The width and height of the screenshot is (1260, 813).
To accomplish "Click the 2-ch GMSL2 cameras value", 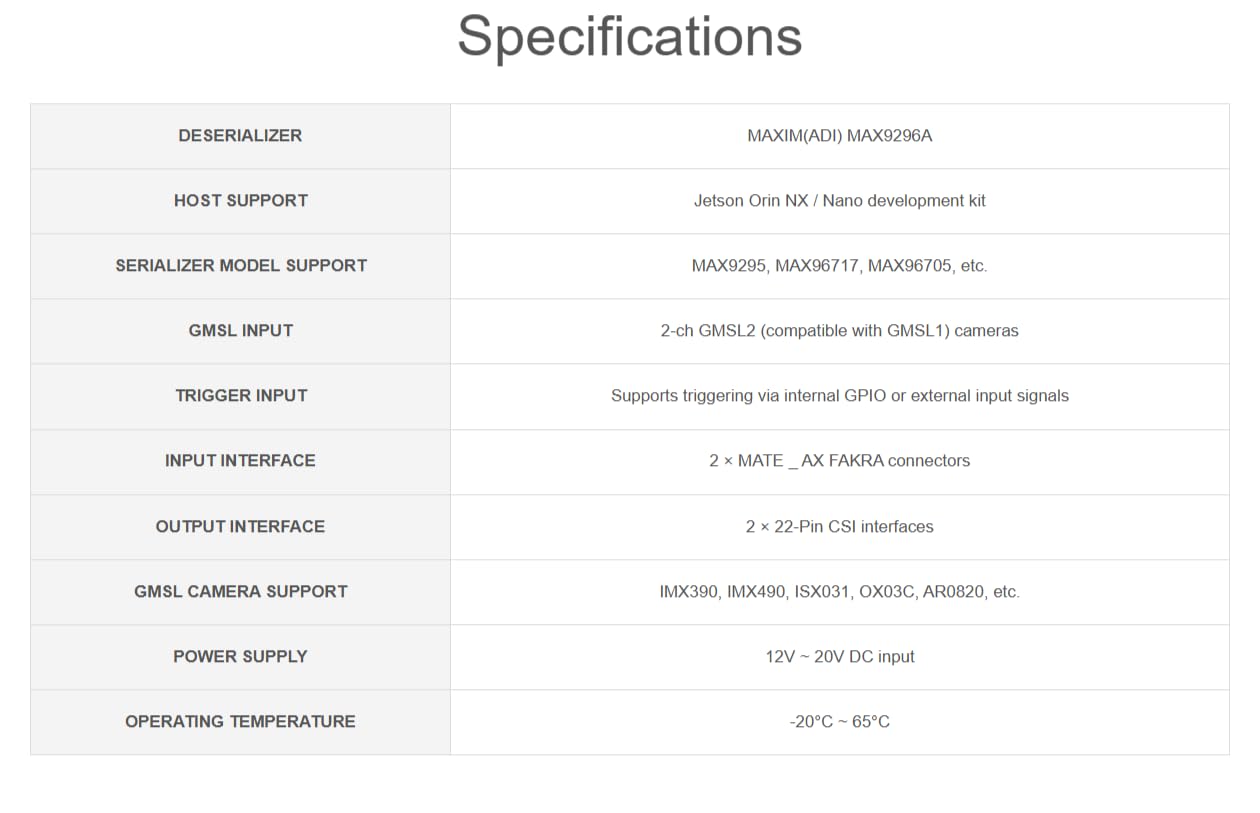I will point(839,331).
